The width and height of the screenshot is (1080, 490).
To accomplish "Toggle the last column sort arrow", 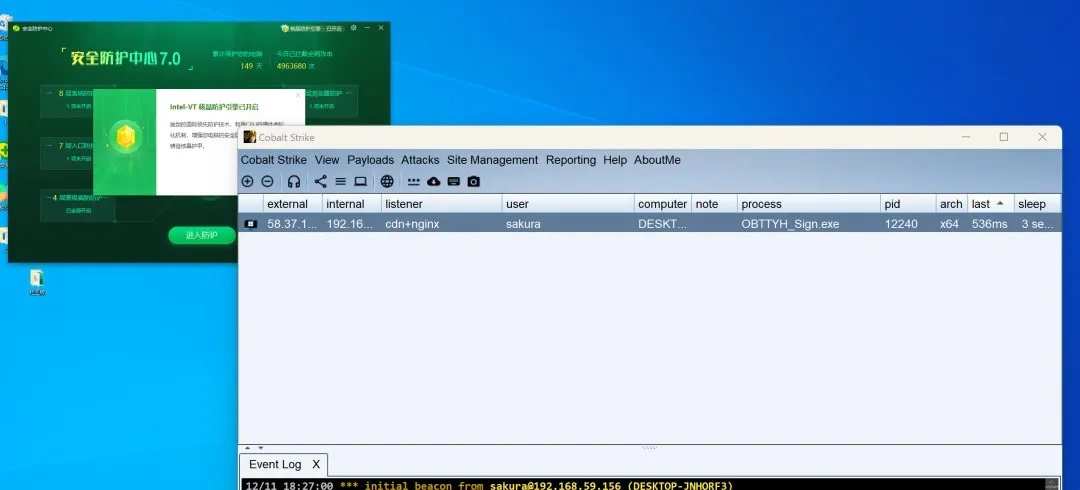I will pyautogui.click(x=1000, y=204).
